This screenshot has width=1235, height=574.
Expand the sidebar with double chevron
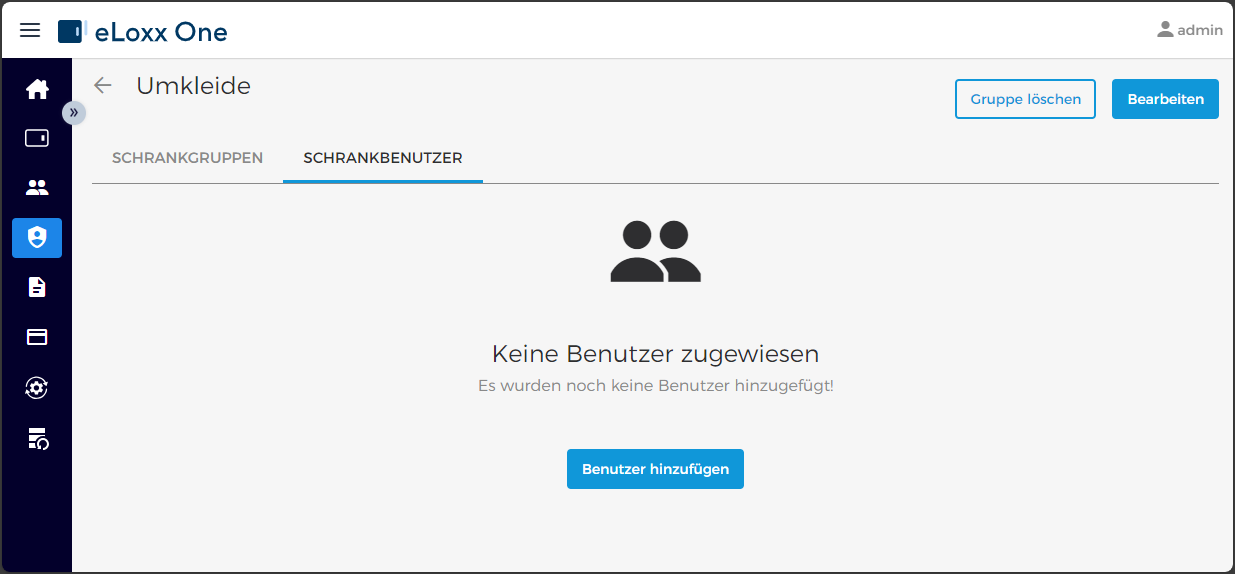pyautogui.click(x=74, y=113)
